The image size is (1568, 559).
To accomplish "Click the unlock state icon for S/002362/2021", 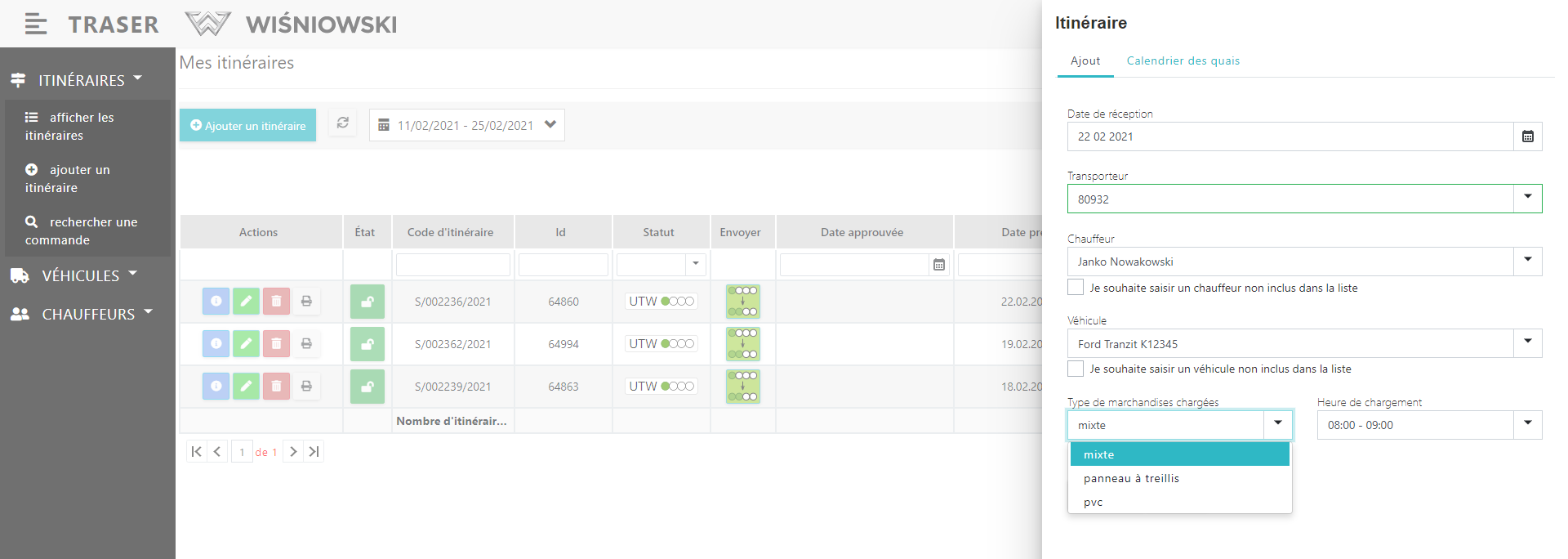I will coord(367,344).
